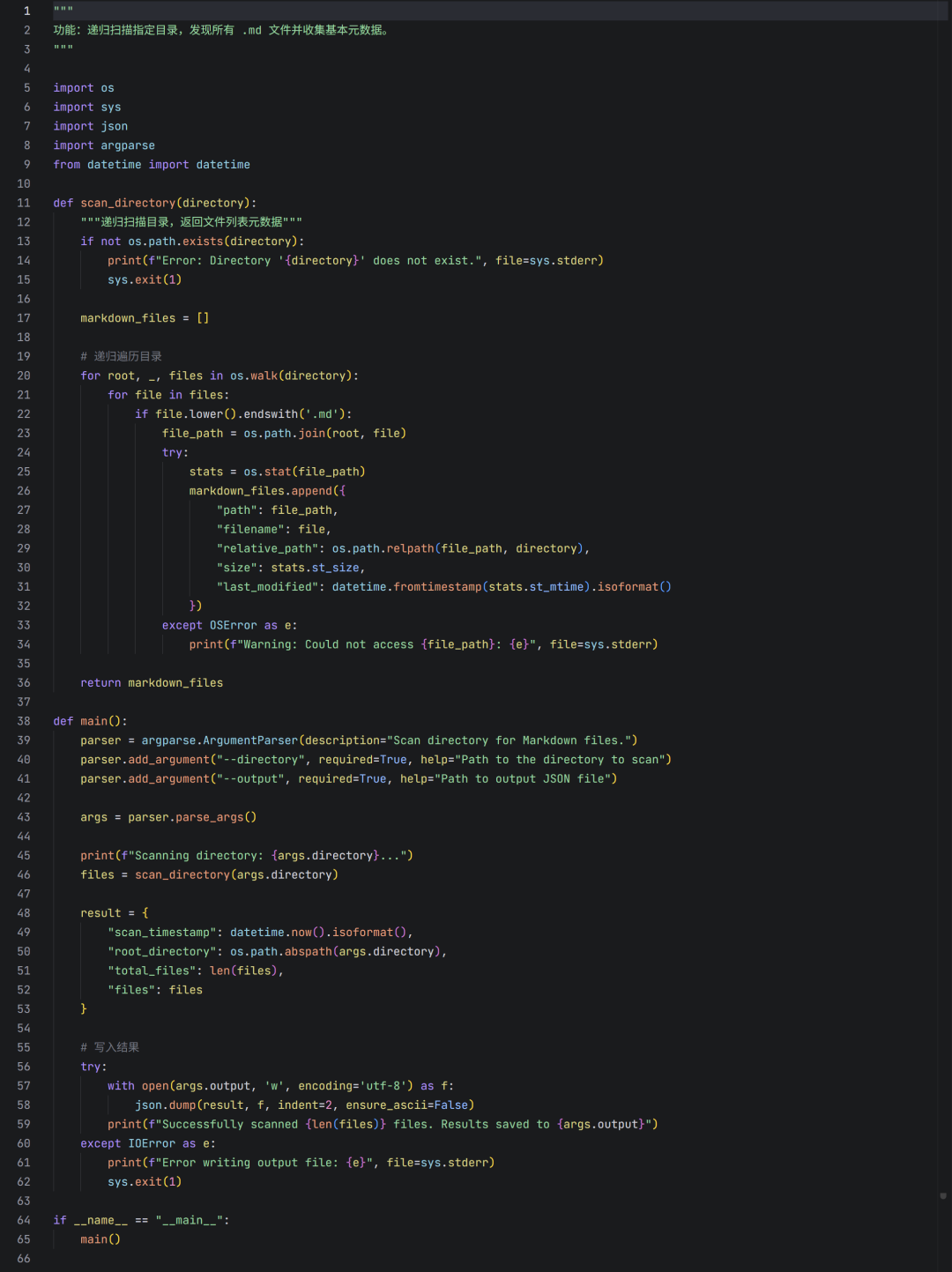Click "os.path.abspath" call
The width and height of the screenshot is (952, 1272).
[x=281, y=952]
